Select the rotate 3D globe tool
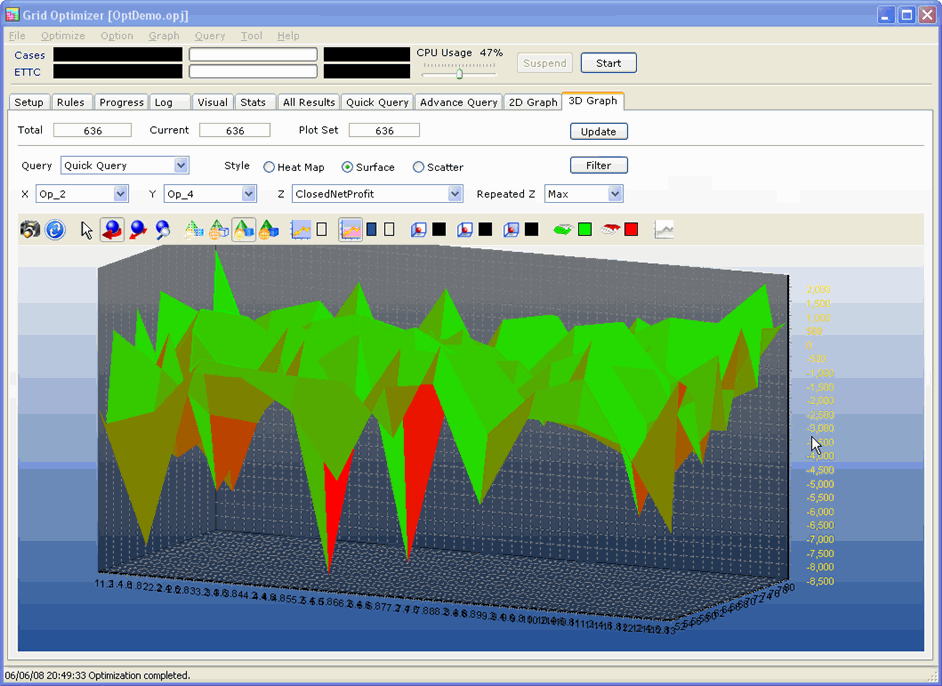Screen dimensions: 942x686 [x=112, y=230]
